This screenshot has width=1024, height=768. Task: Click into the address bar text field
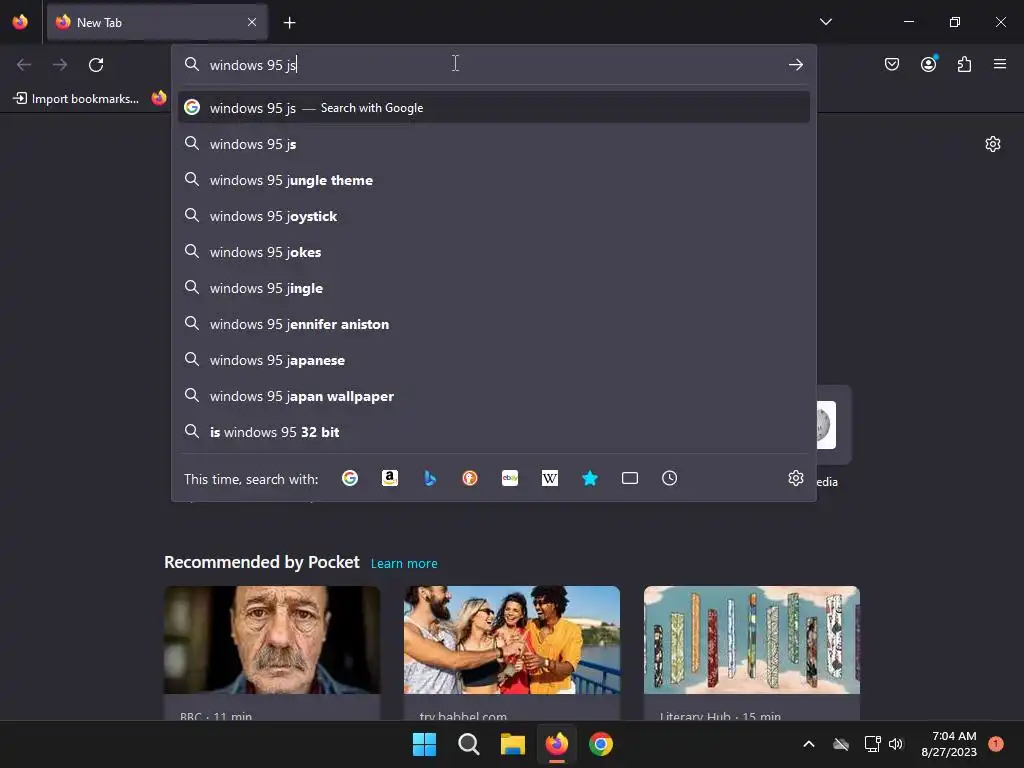coord(494,65)
